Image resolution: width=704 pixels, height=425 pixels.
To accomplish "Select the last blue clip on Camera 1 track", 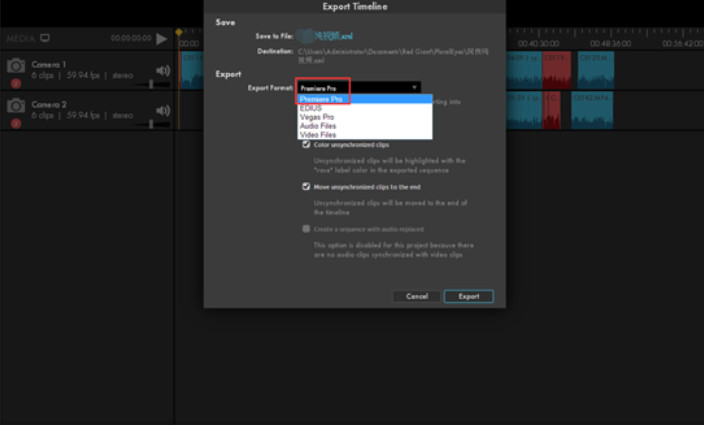I will (596, 70).
